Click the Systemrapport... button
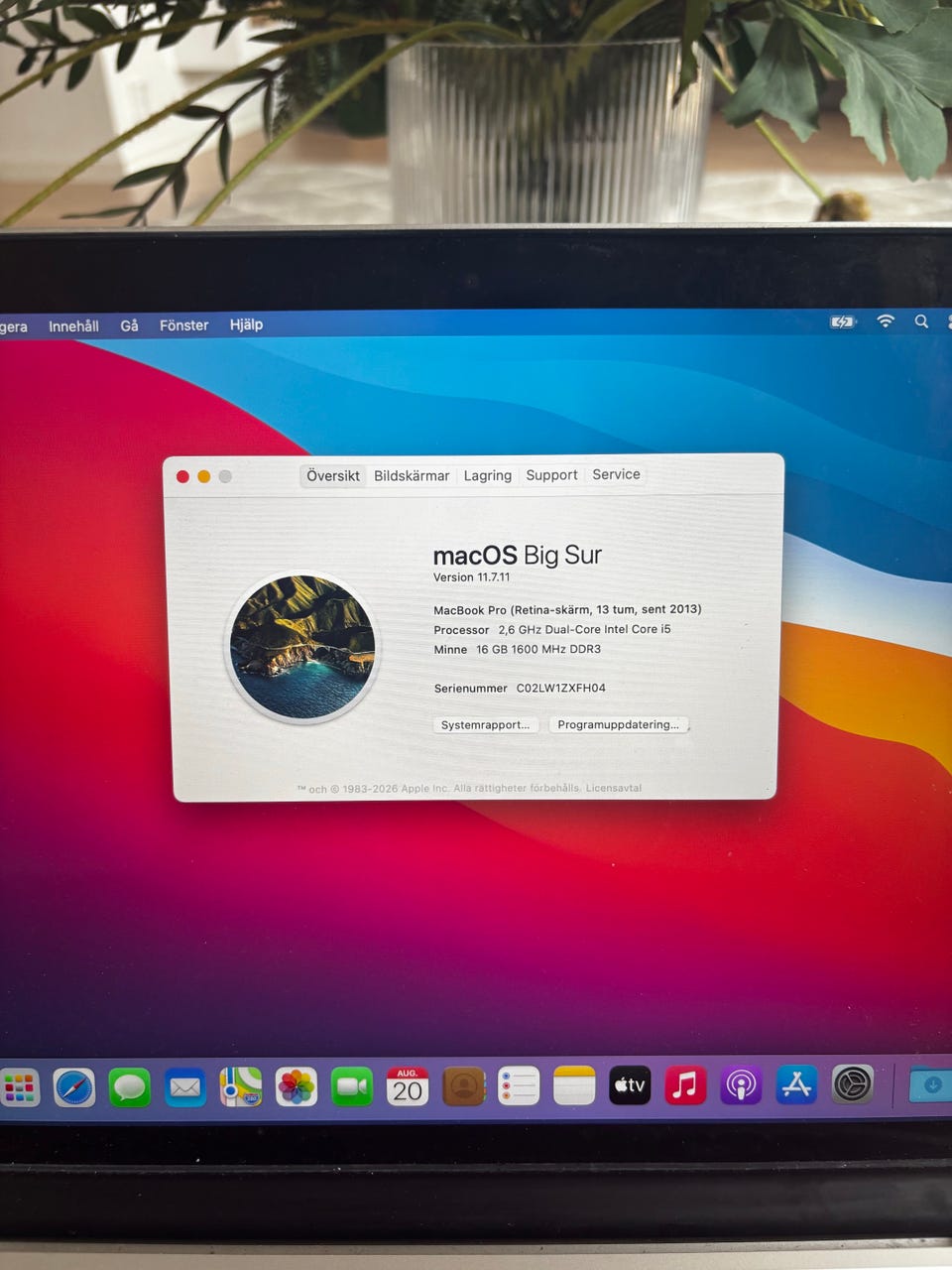Image resolution: width=952 pixels, height=1270 pixels. pyautogui.click(x=486, y=725)
